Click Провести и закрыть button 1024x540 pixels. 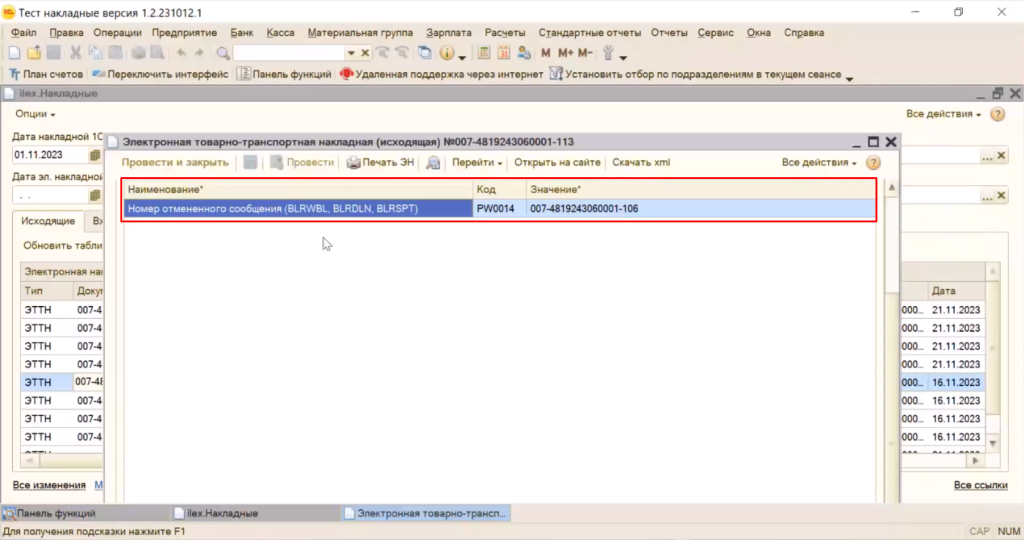(175, 162)
